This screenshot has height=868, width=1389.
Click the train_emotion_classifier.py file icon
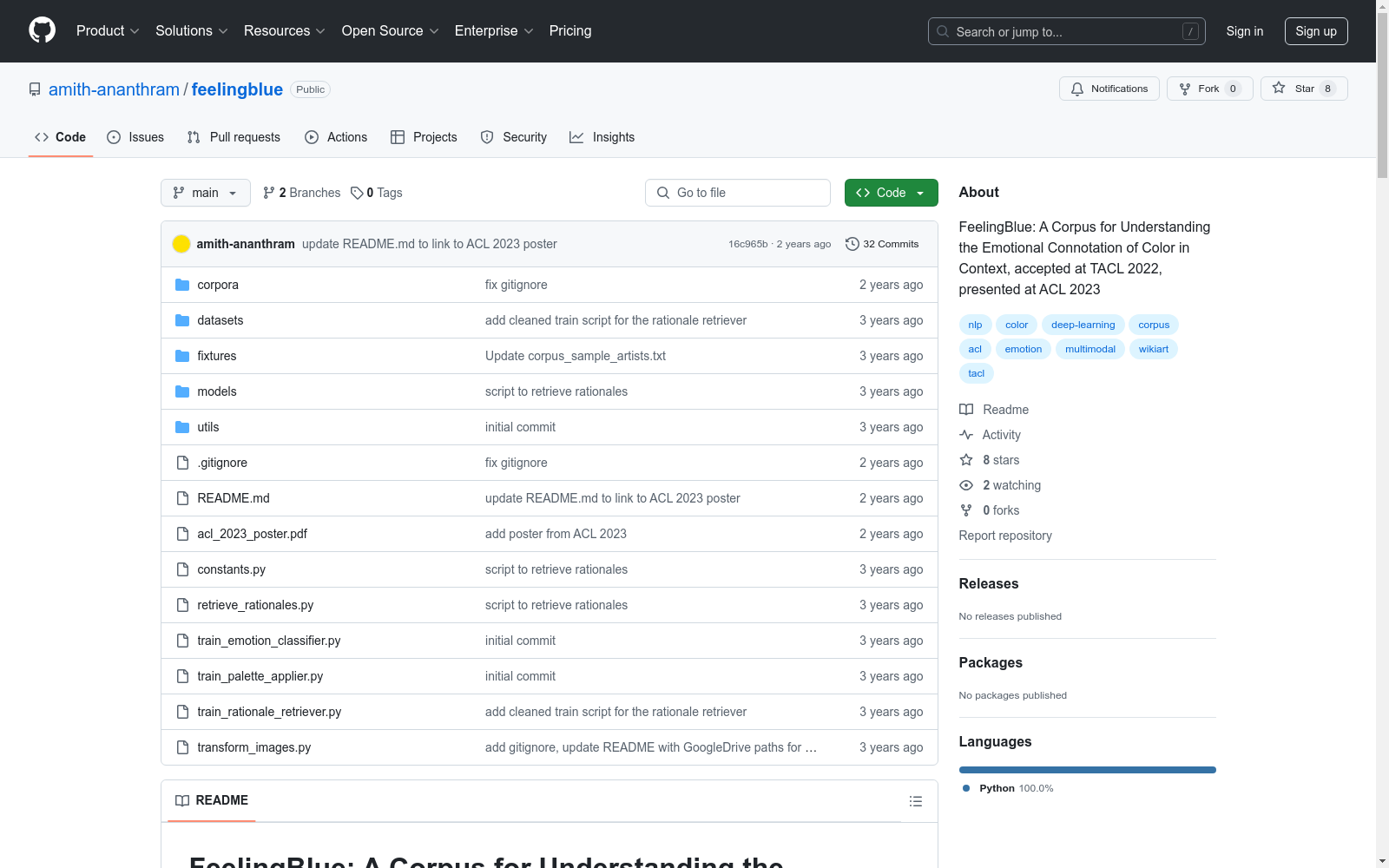(x=182, y=641)
